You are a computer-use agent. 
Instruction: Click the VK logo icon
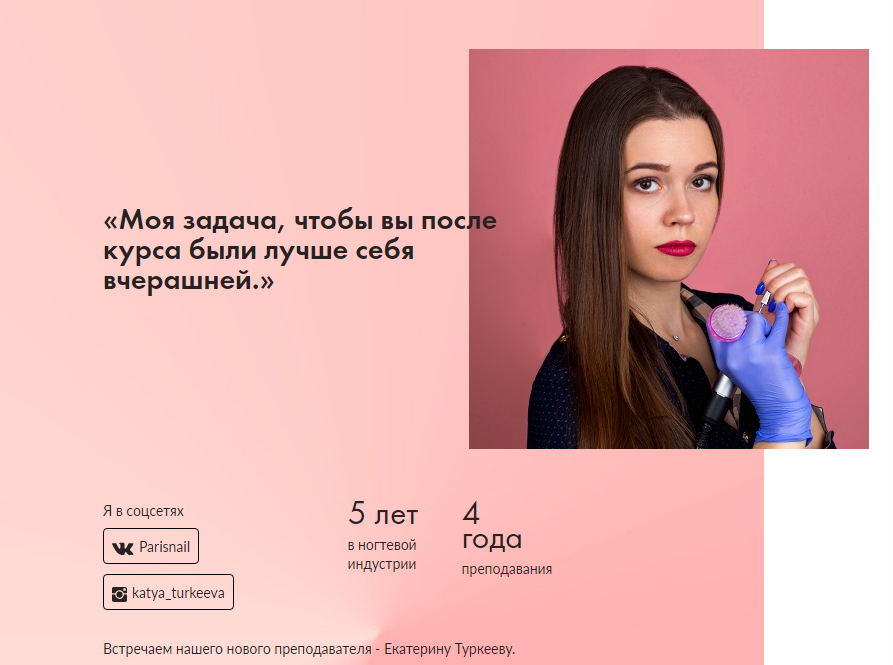122,548
